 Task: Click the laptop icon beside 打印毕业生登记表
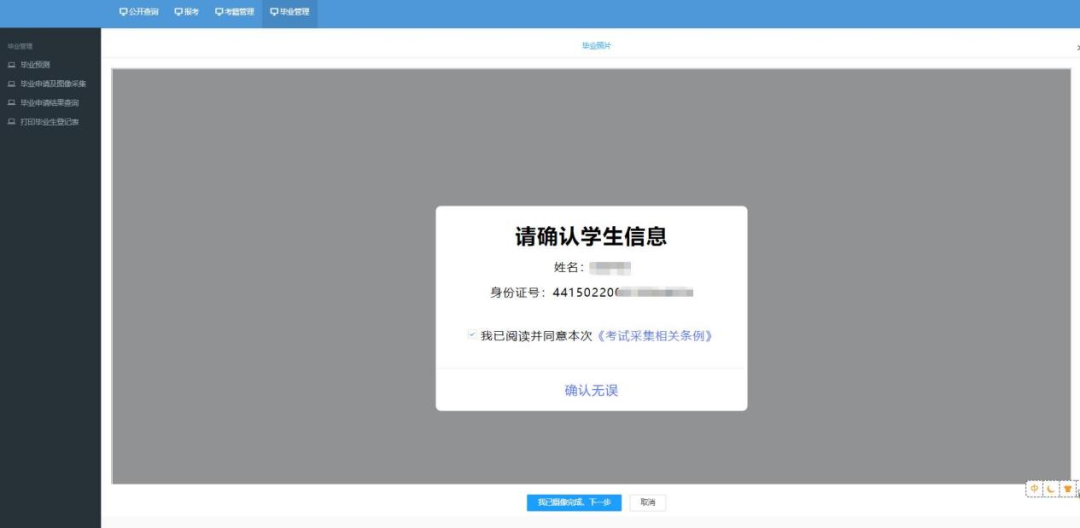click(12, 122)
